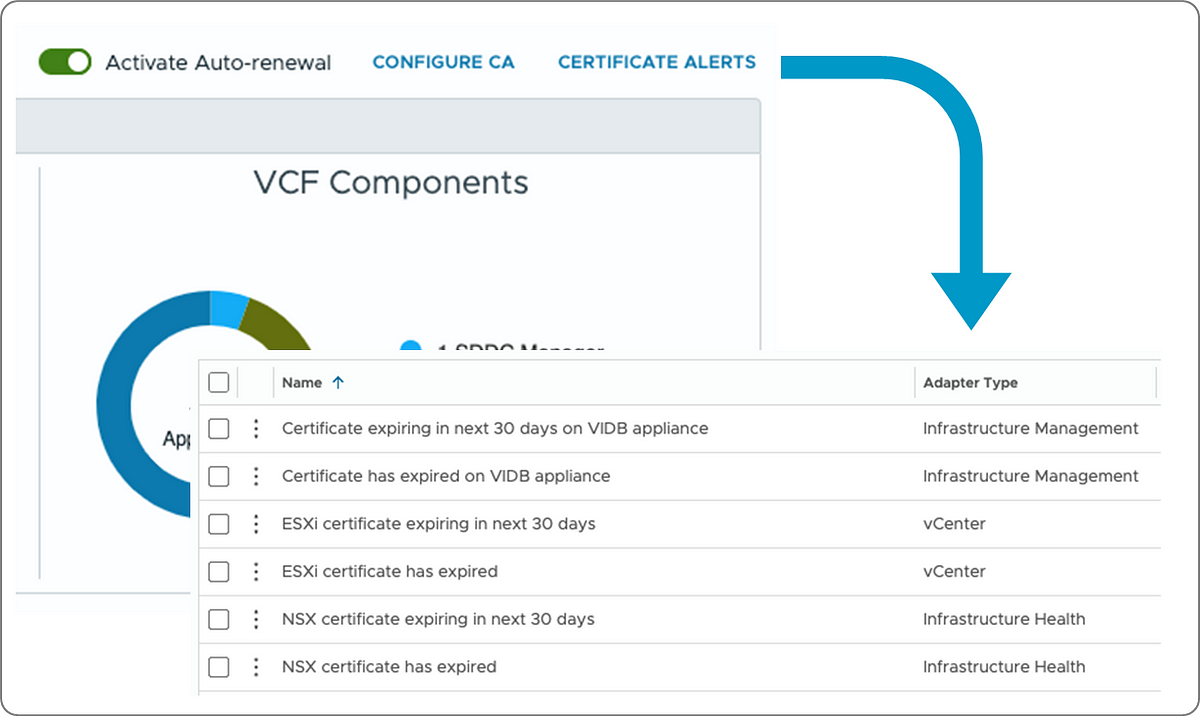Check the 'NSX certificate has expired' row

(x=219, y=667)
